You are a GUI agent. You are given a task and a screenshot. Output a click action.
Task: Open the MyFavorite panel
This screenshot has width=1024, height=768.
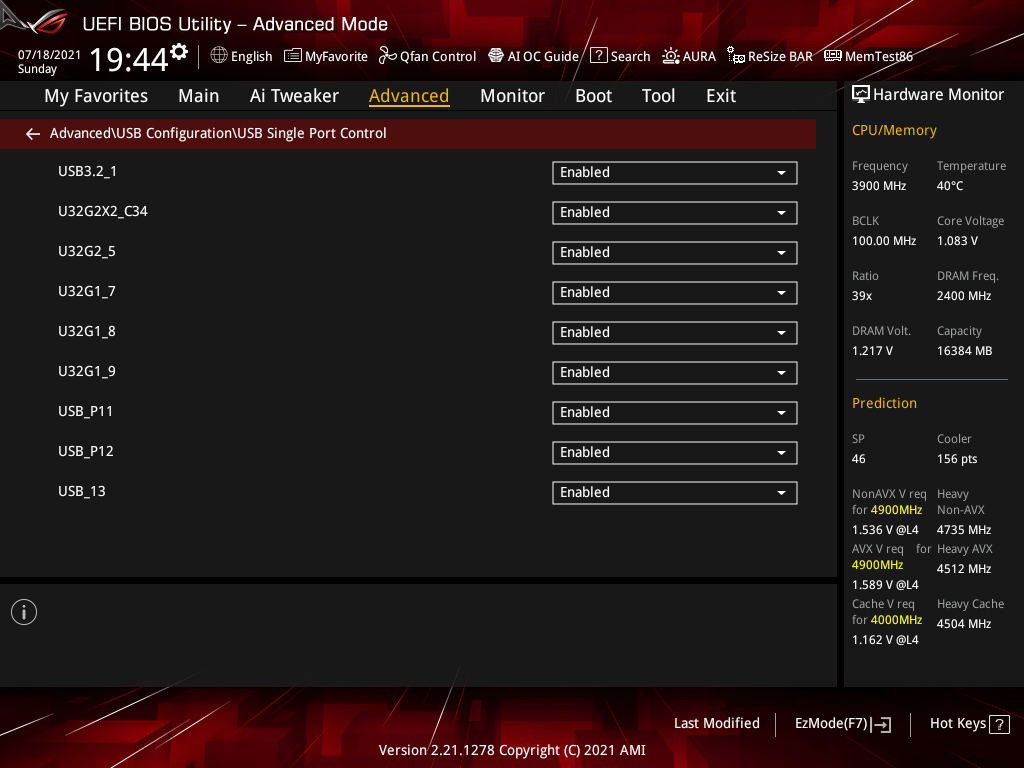325,56
